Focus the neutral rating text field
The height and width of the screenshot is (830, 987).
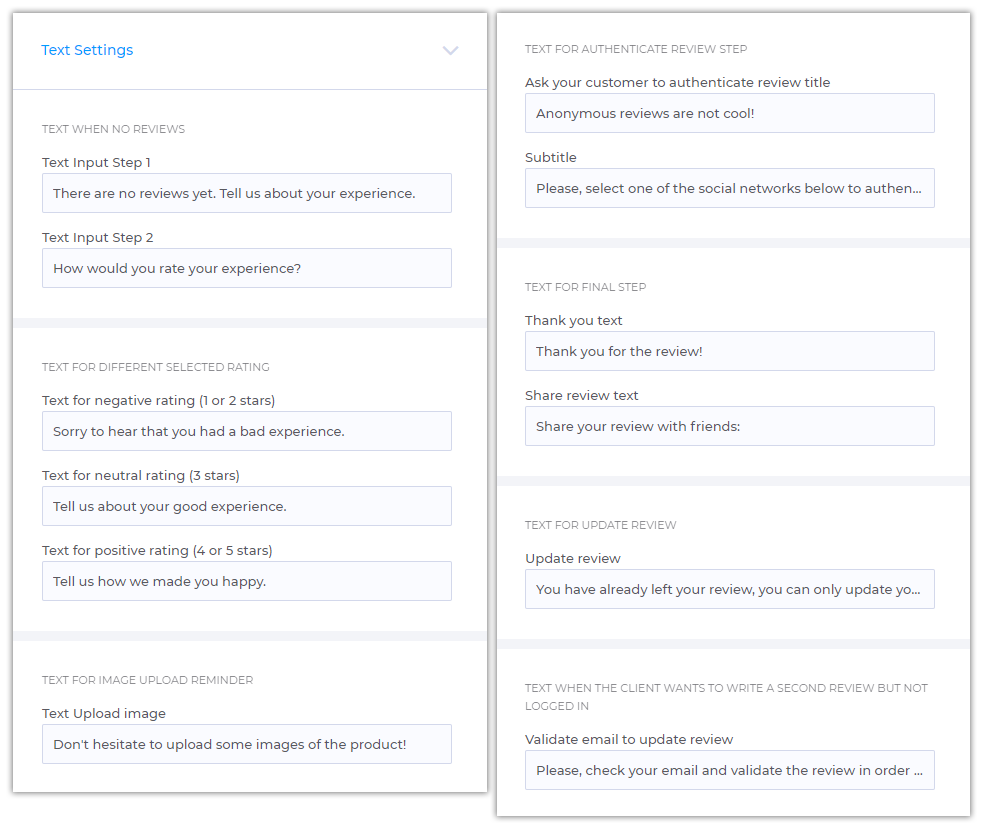pyautogui.click(x=247, y=506)
